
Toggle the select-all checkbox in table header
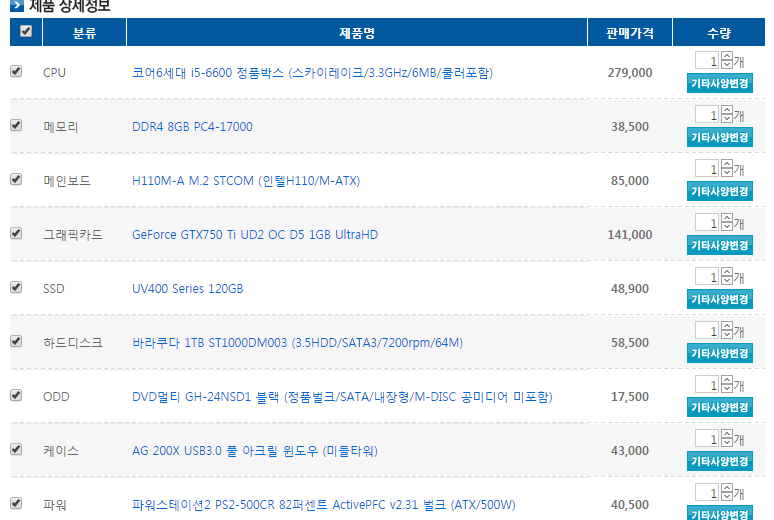[26, 31]
